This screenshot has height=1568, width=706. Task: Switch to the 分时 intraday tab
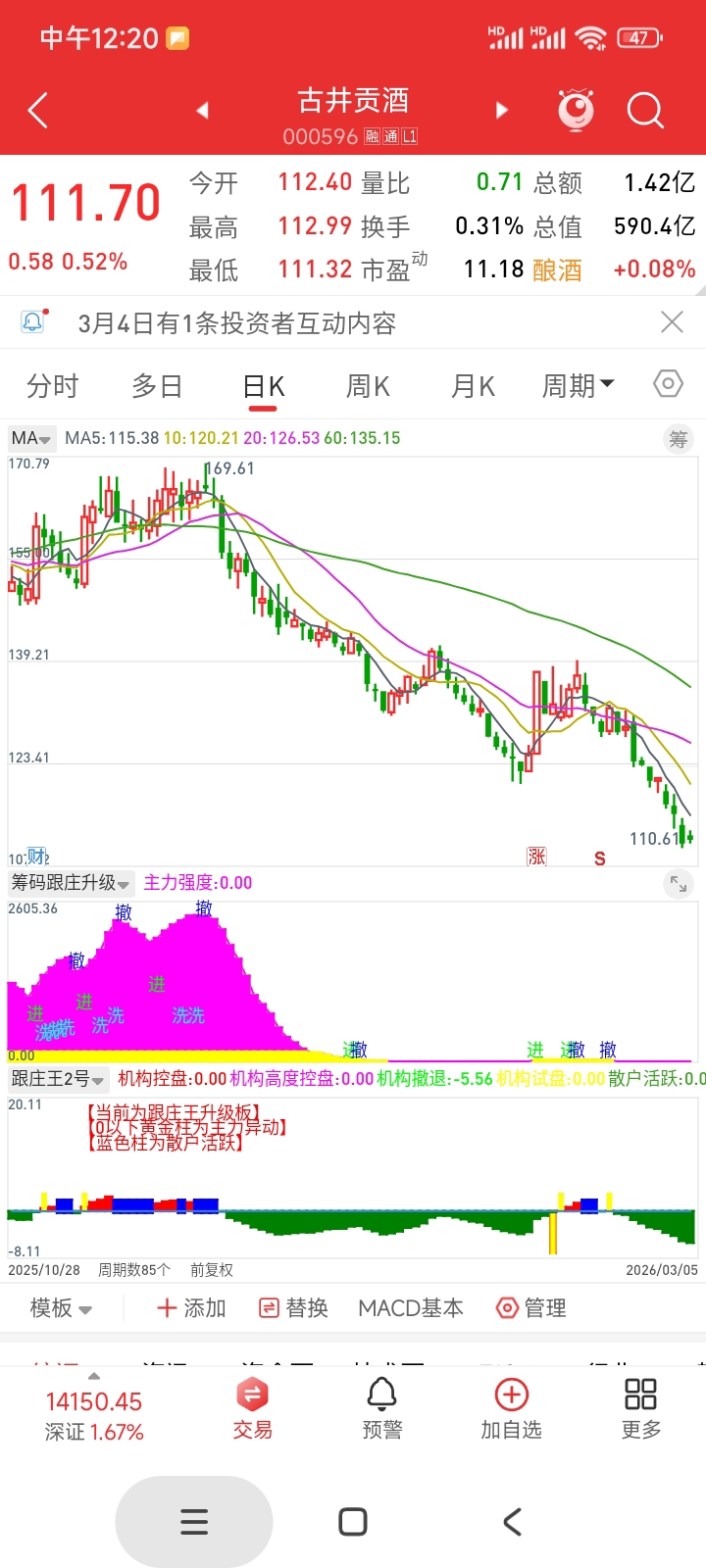(x=52, y=386)
